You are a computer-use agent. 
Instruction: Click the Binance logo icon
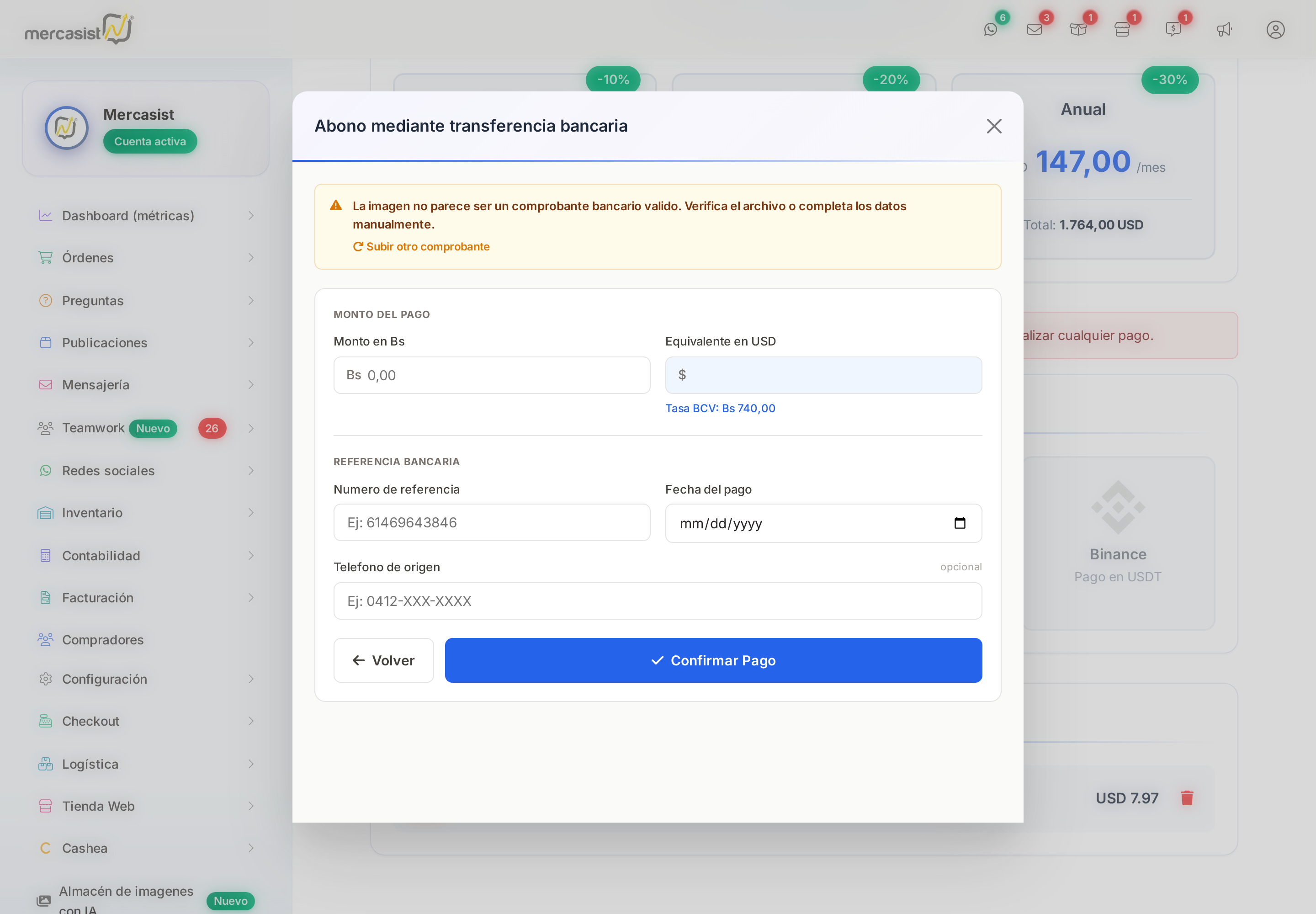point(1118,507)
